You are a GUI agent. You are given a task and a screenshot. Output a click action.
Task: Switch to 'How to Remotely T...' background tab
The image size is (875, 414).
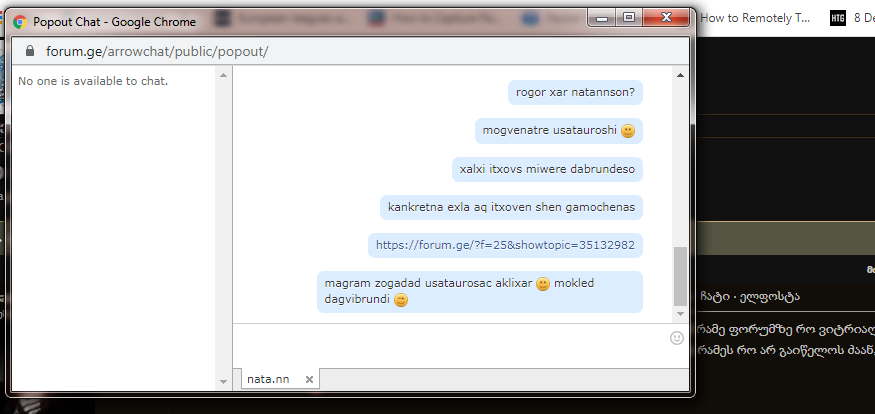755,18
